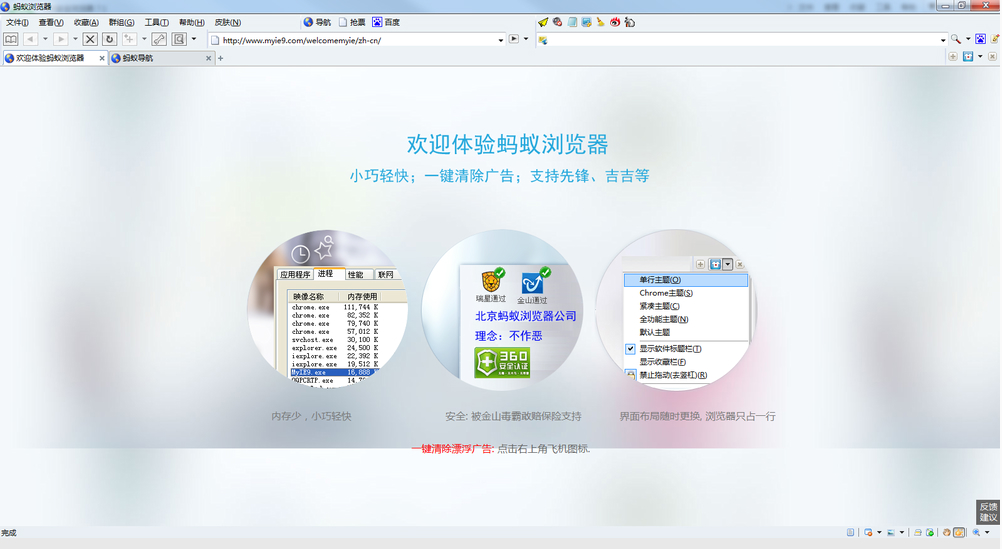Viewport: 1002px width, 549px height.
Task: Click the Baidu paw icon right of search
Action: pyautogui.click(x=980, y=40)
